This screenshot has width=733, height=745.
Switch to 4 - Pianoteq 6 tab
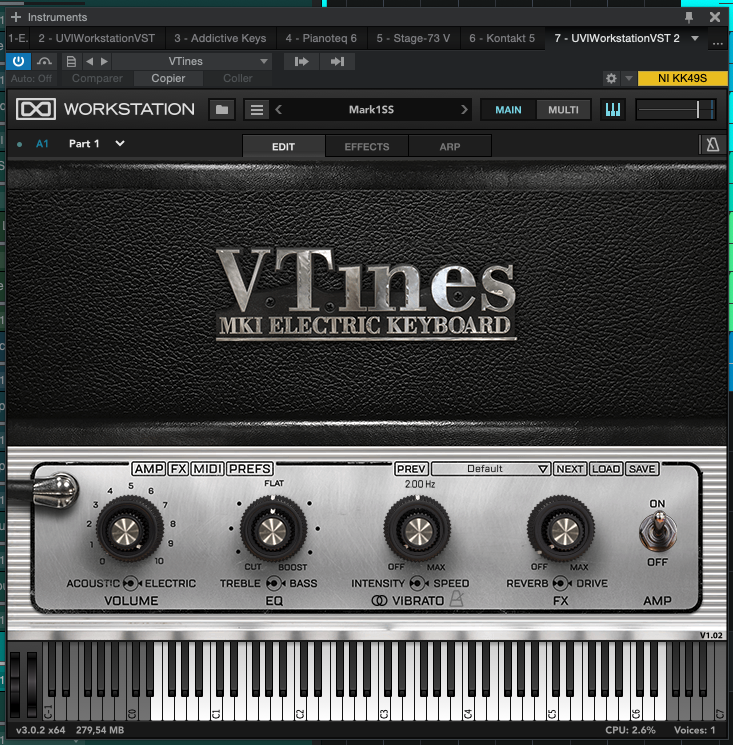click(321, 38)
